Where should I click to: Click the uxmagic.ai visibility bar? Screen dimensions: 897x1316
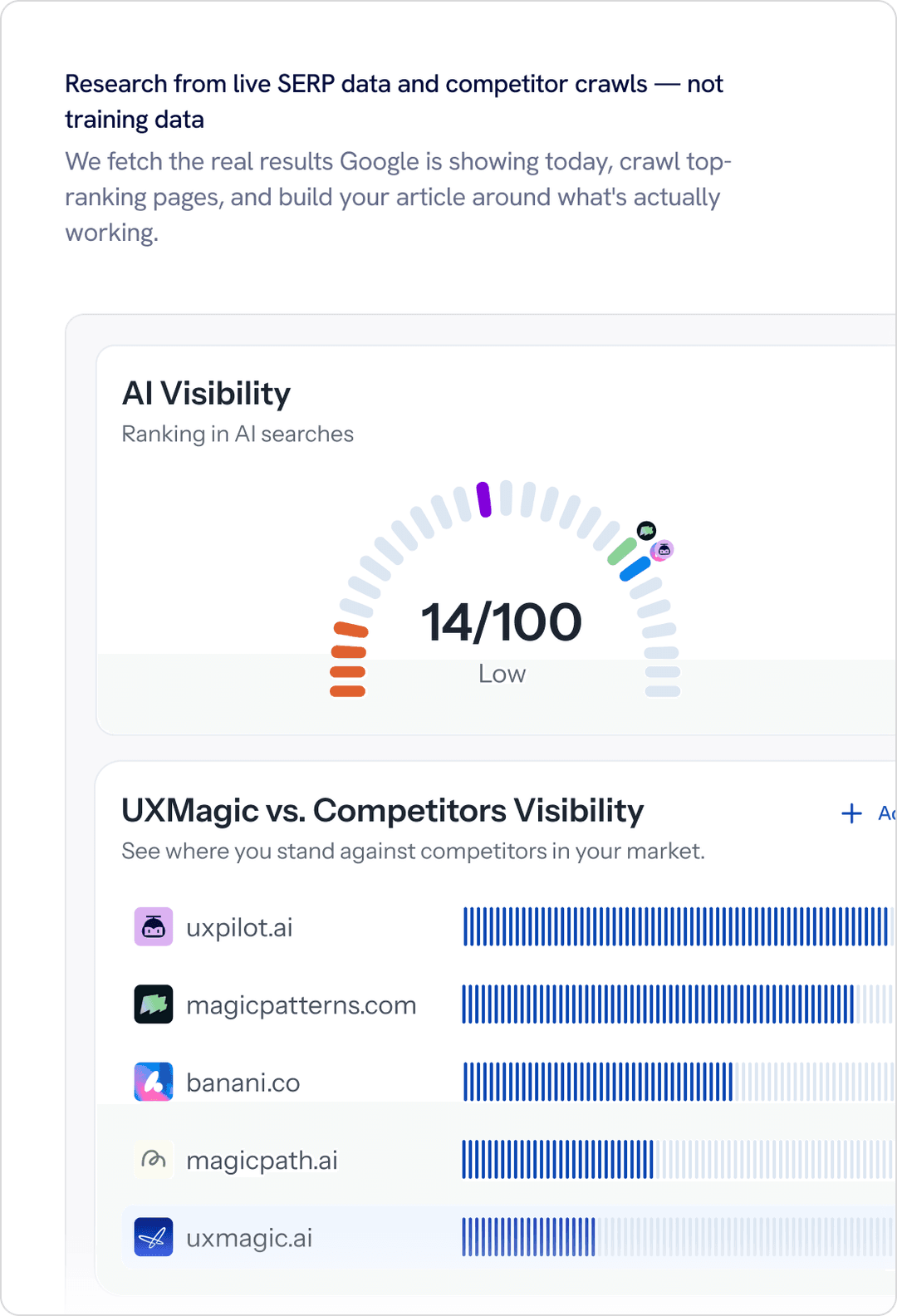[677, 1237]
